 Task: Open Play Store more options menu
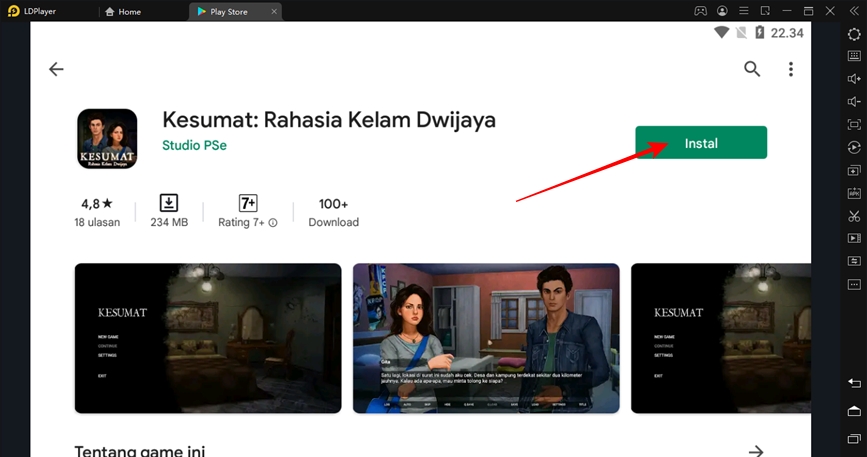(x=791, y=69)
